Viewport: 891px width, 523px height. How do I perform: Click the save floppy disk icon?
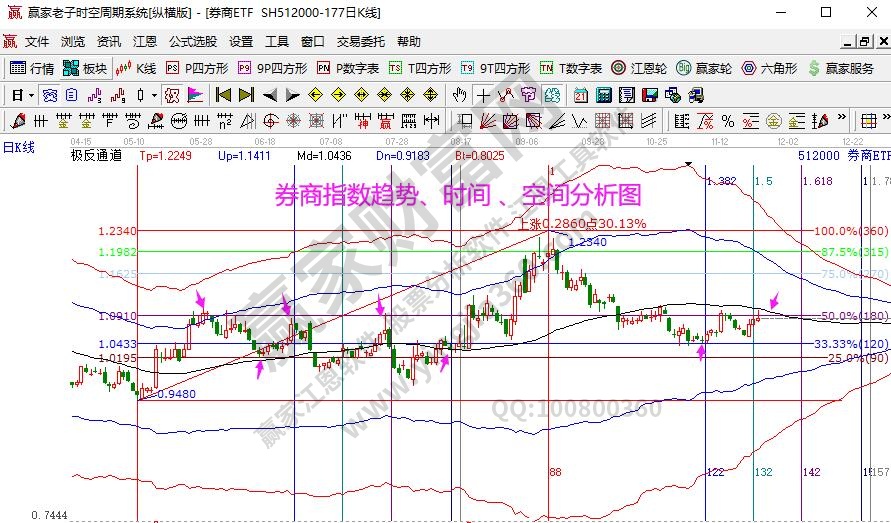pos(650,95)
